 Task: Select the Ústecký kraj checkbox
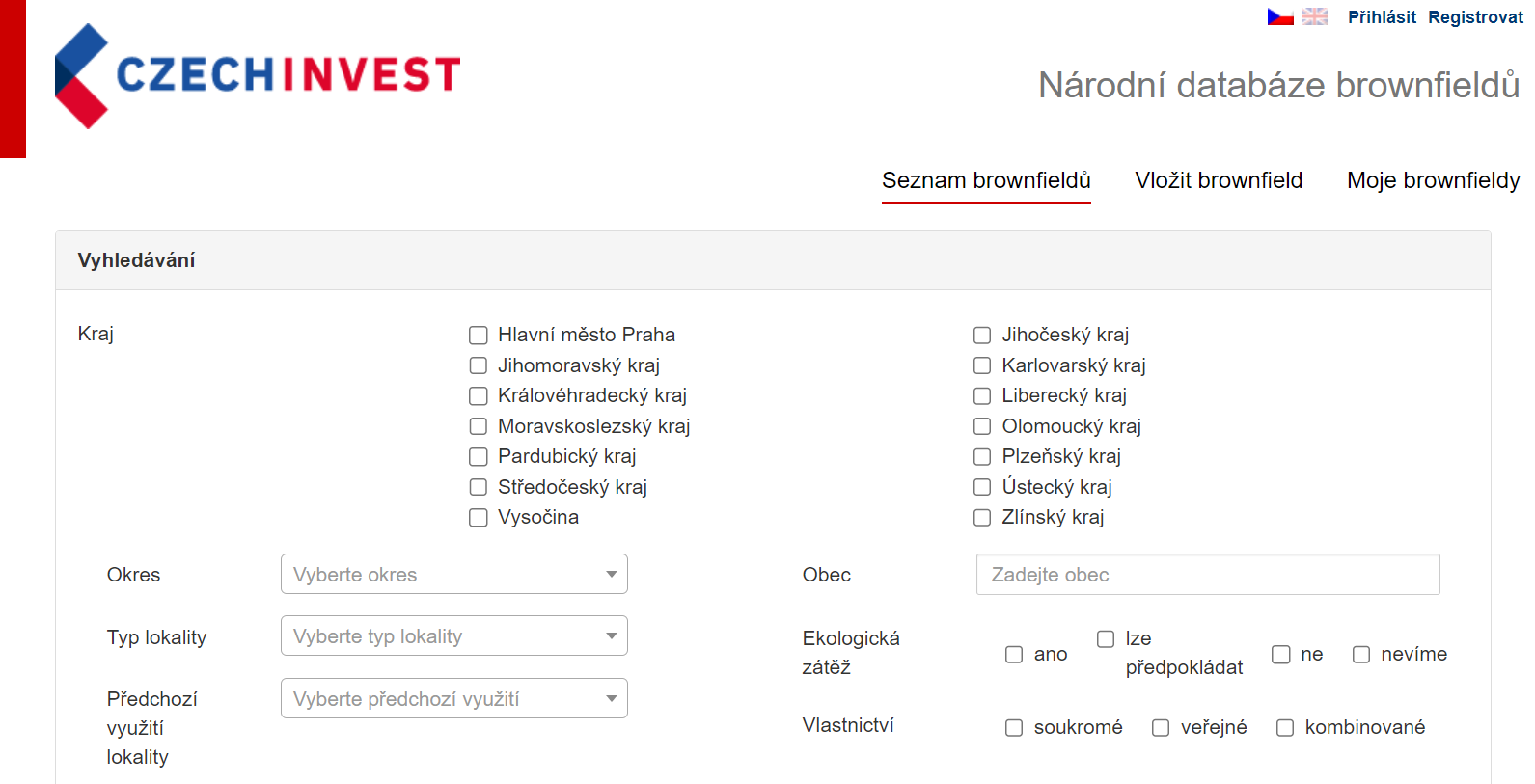982,487
